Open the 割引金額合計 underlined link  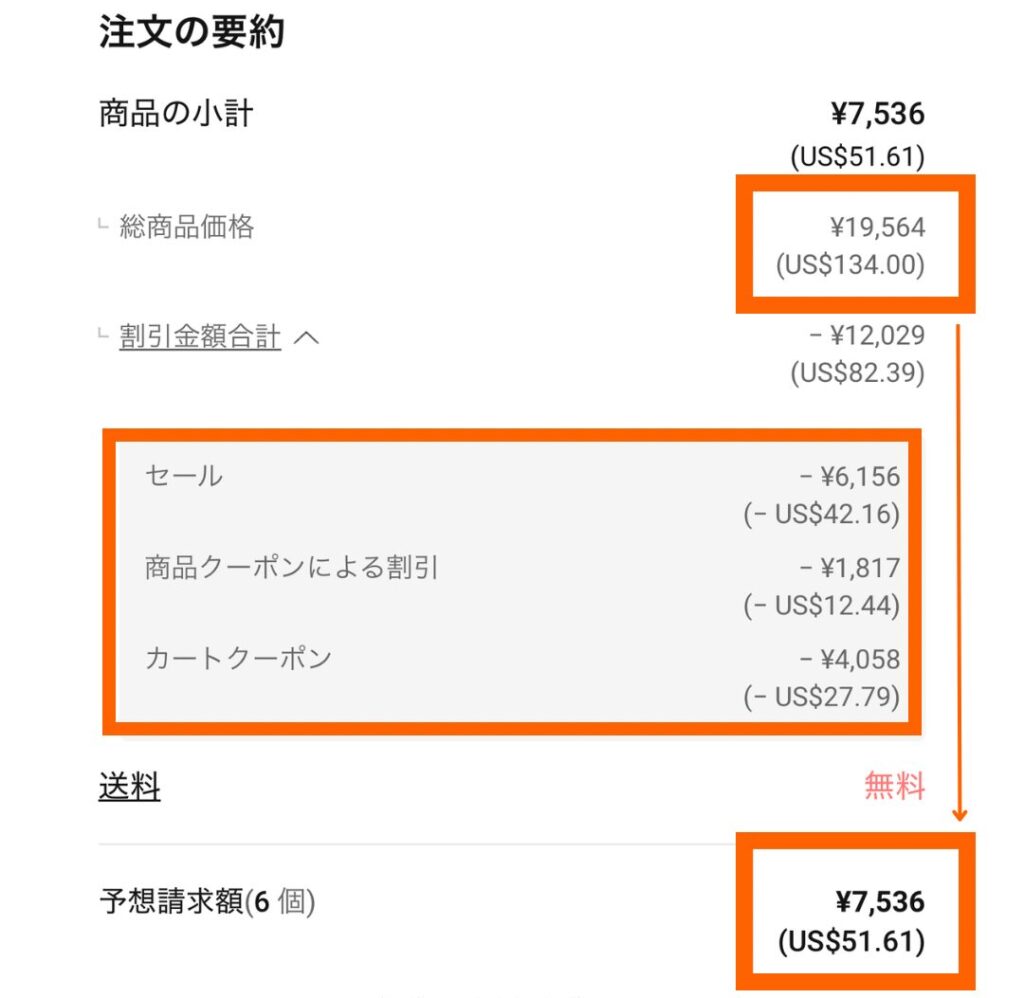coord(200,337)
